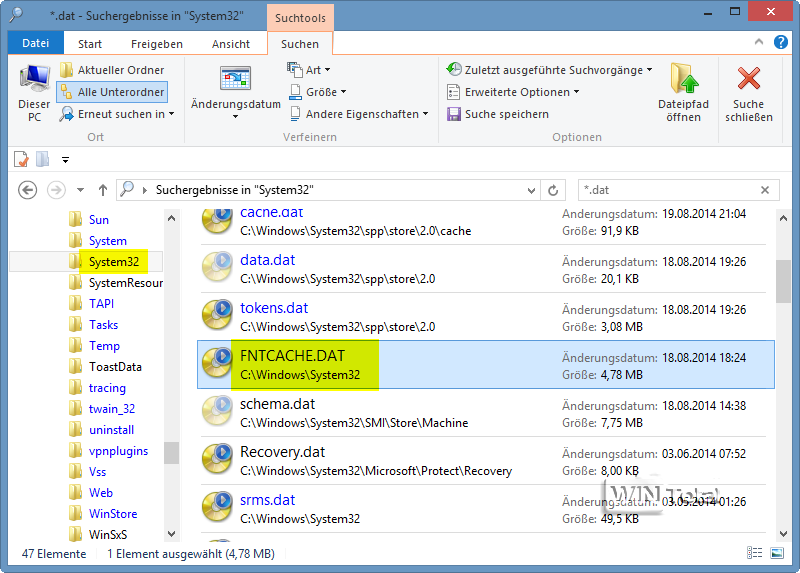Image resolution: width=800 pixels, height=573 pixels.
Task: Click the data.dat file icon
Action: 217,266
